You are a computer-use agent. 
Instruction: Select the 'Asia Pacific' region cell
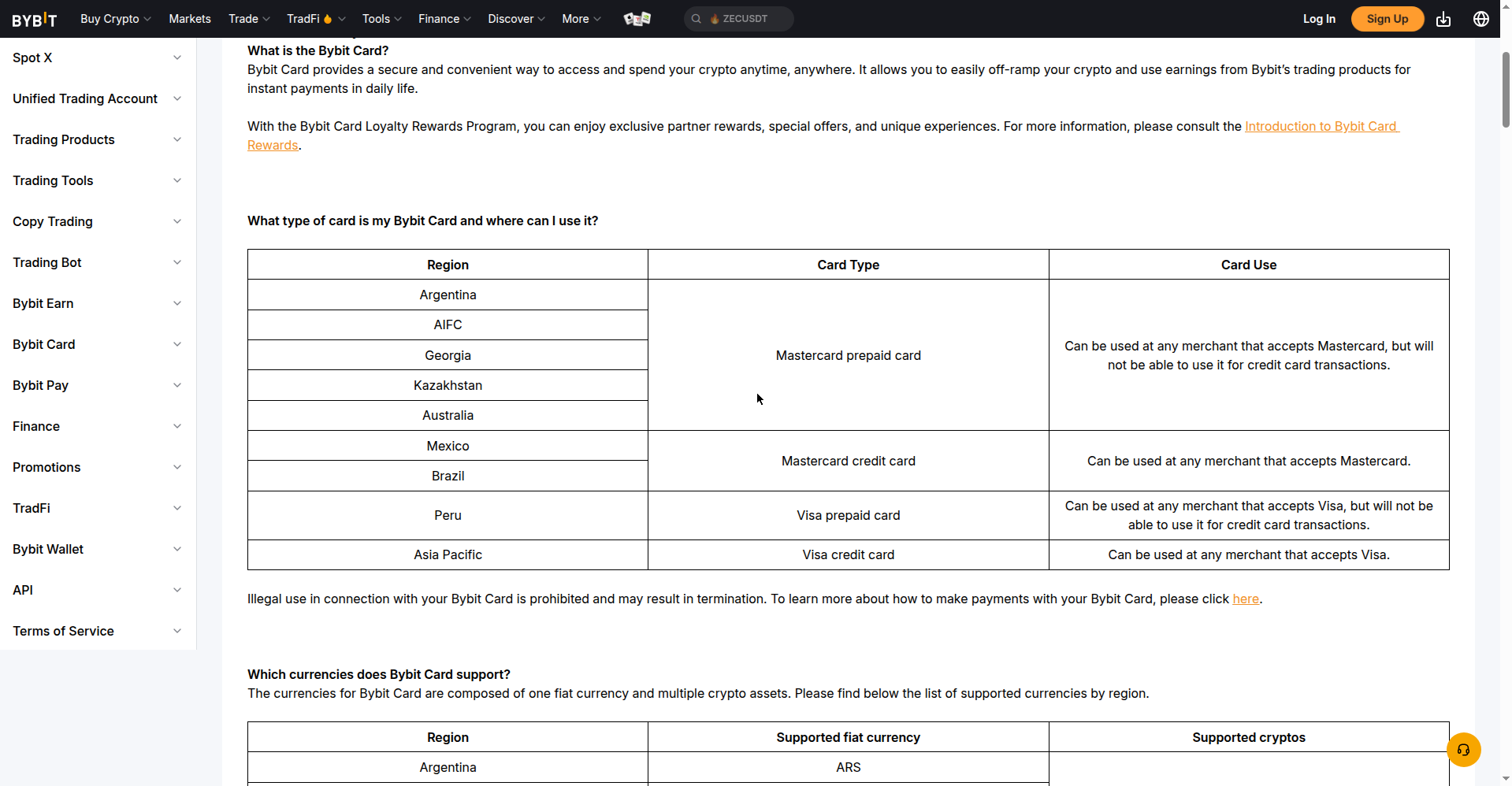[448, 554]
